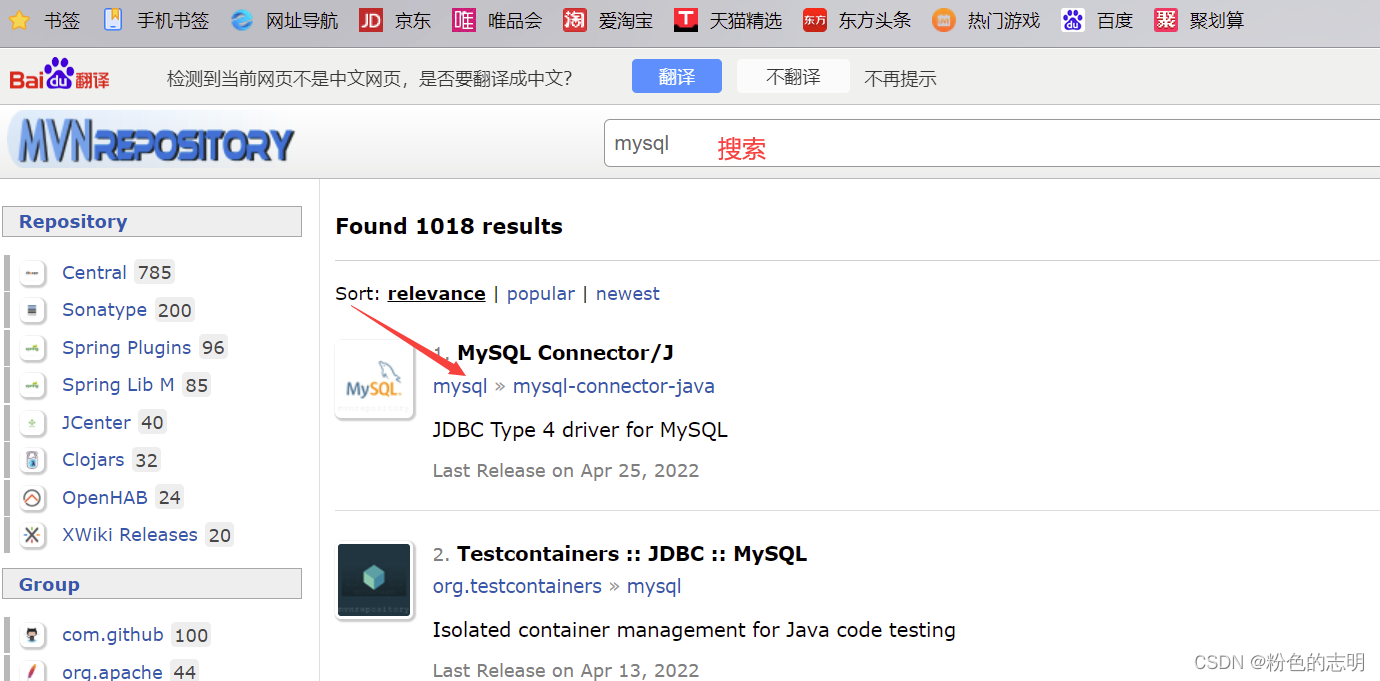Open the JD 京东 bookmark icon

pos(371,20)
